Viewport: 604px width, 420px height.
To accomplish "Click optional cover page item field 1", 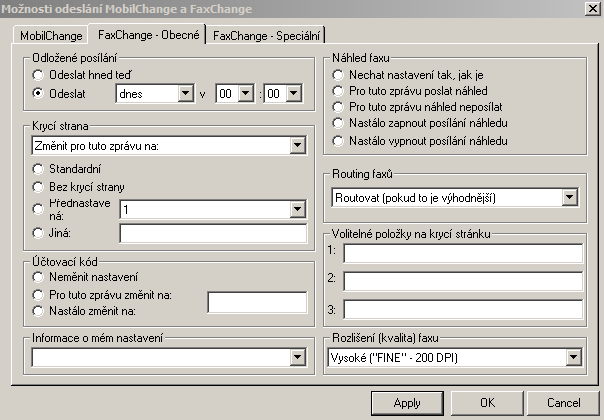I will (463, 254).
